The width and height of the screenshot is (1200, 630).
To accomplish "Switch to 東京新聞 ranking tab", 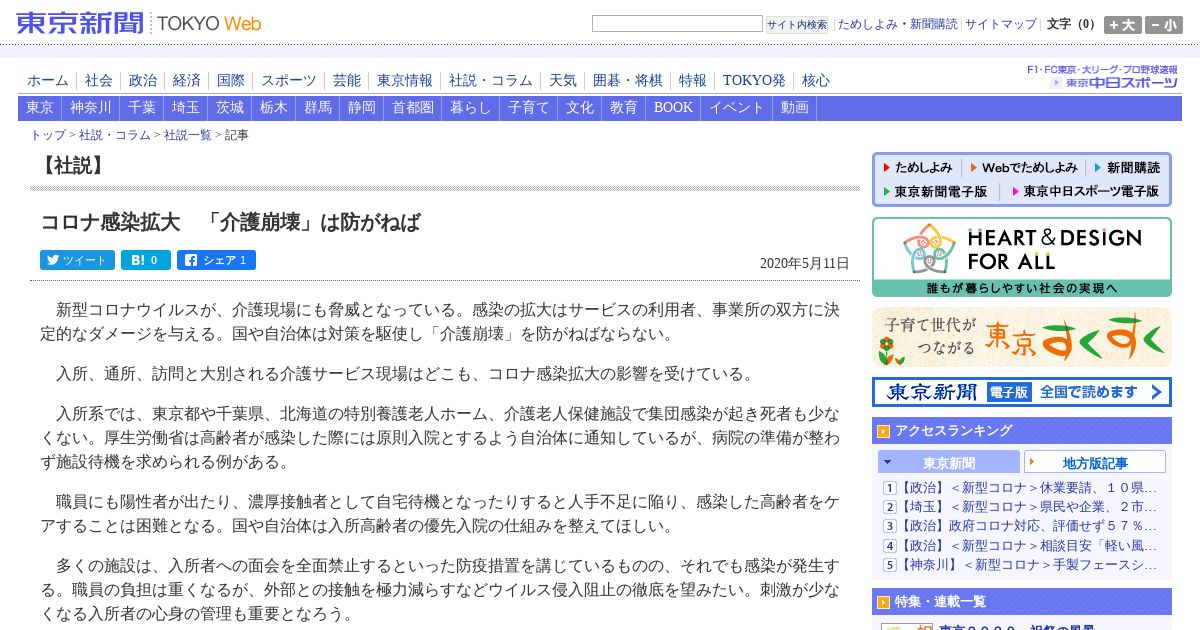I will click(x=949, y=462).
